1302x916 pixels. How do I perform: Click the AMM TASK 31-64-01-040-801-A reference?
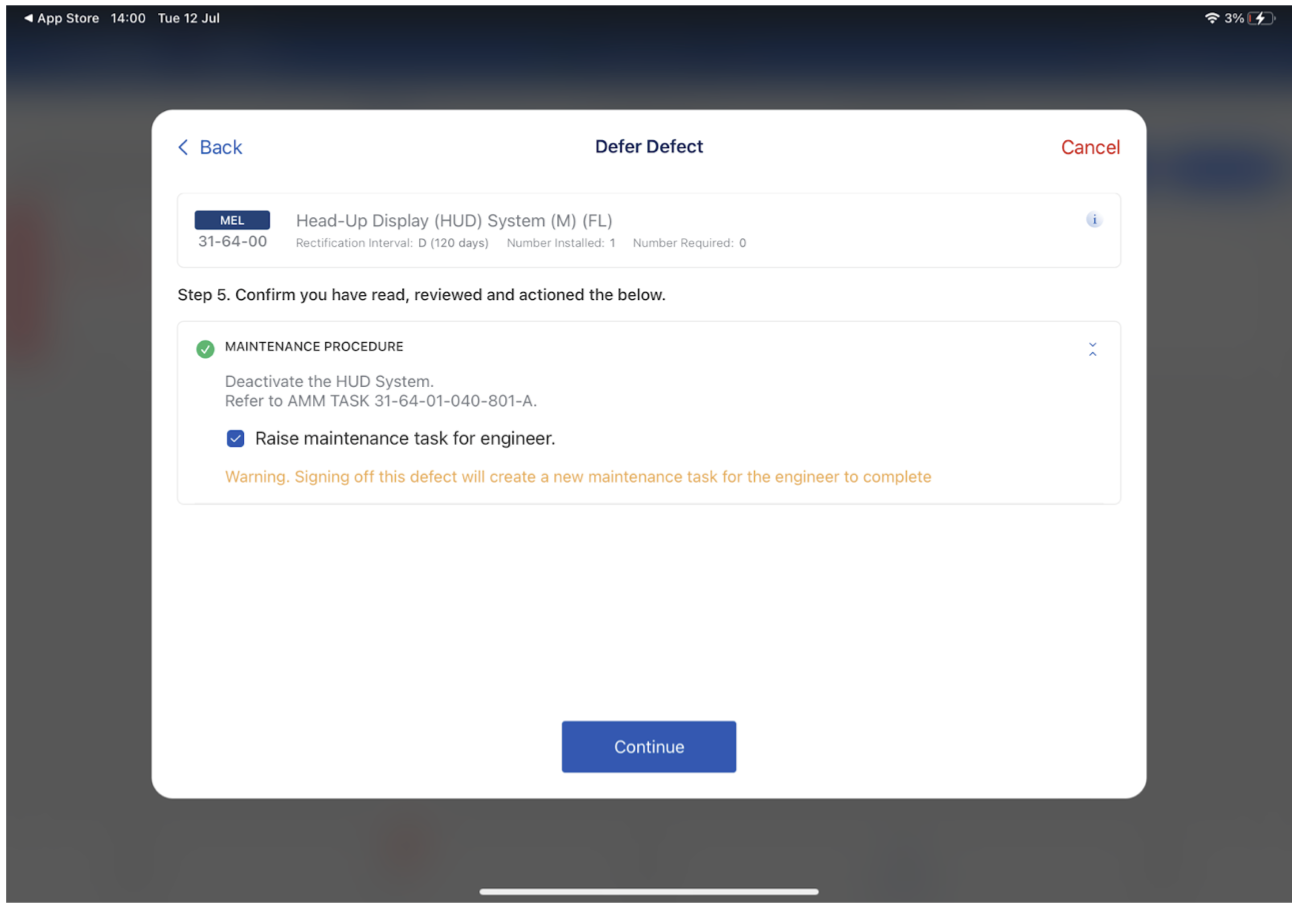[381, 401]
